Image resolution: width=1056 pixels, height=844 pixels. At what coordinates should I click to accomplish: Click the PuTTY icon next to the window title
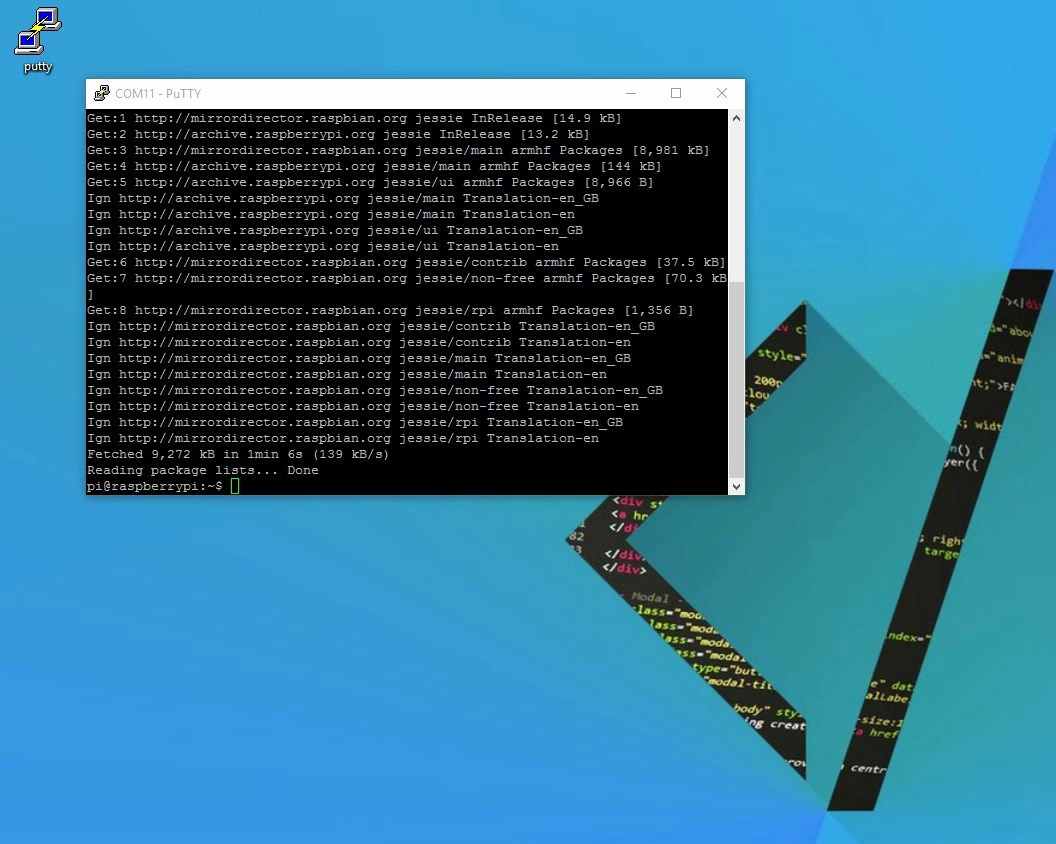tap(101, 93)
